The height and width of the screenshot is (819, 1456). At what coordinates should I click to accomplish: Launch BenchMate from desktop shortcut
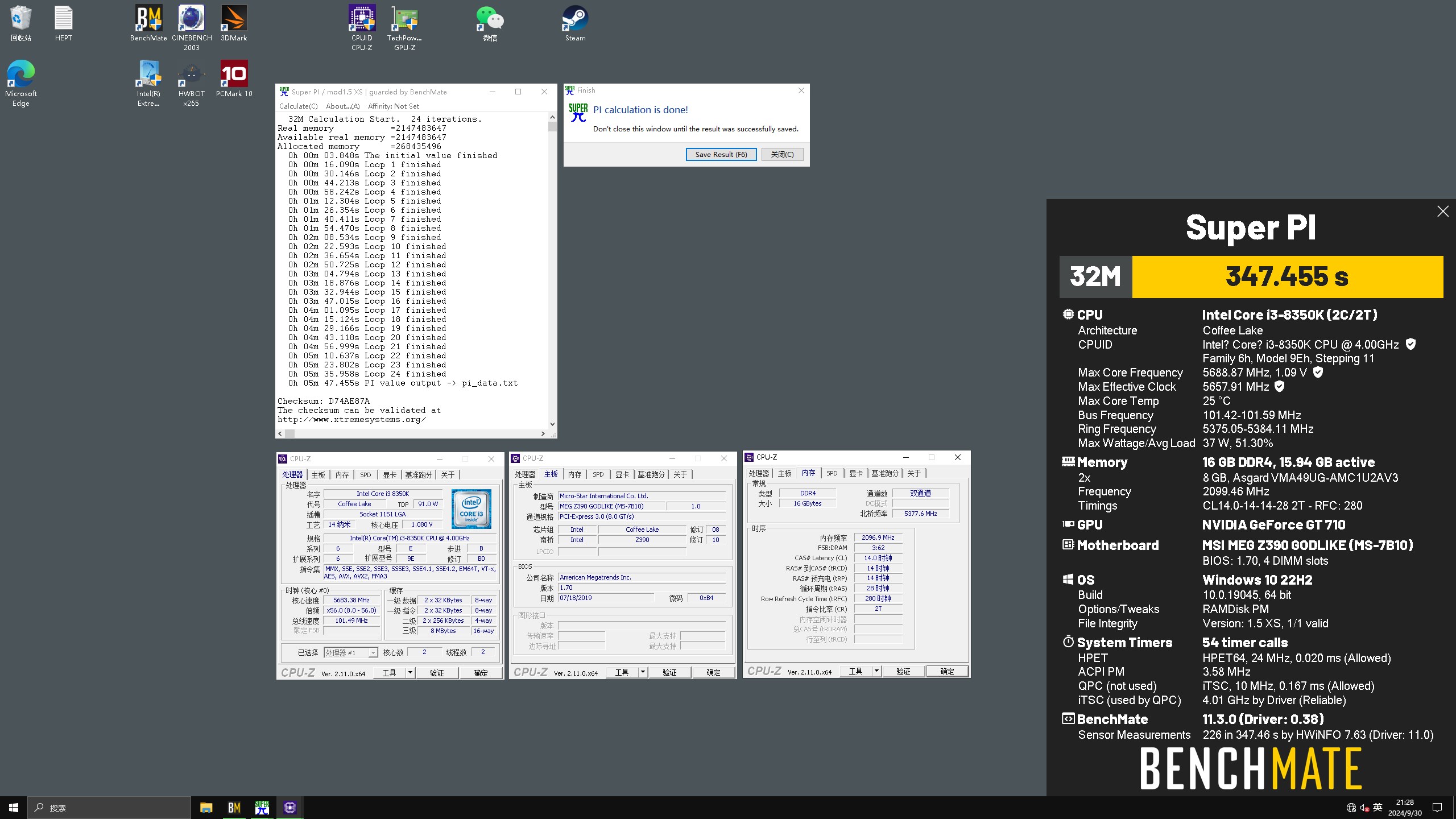pyautogui.click(x=148, y=23)
